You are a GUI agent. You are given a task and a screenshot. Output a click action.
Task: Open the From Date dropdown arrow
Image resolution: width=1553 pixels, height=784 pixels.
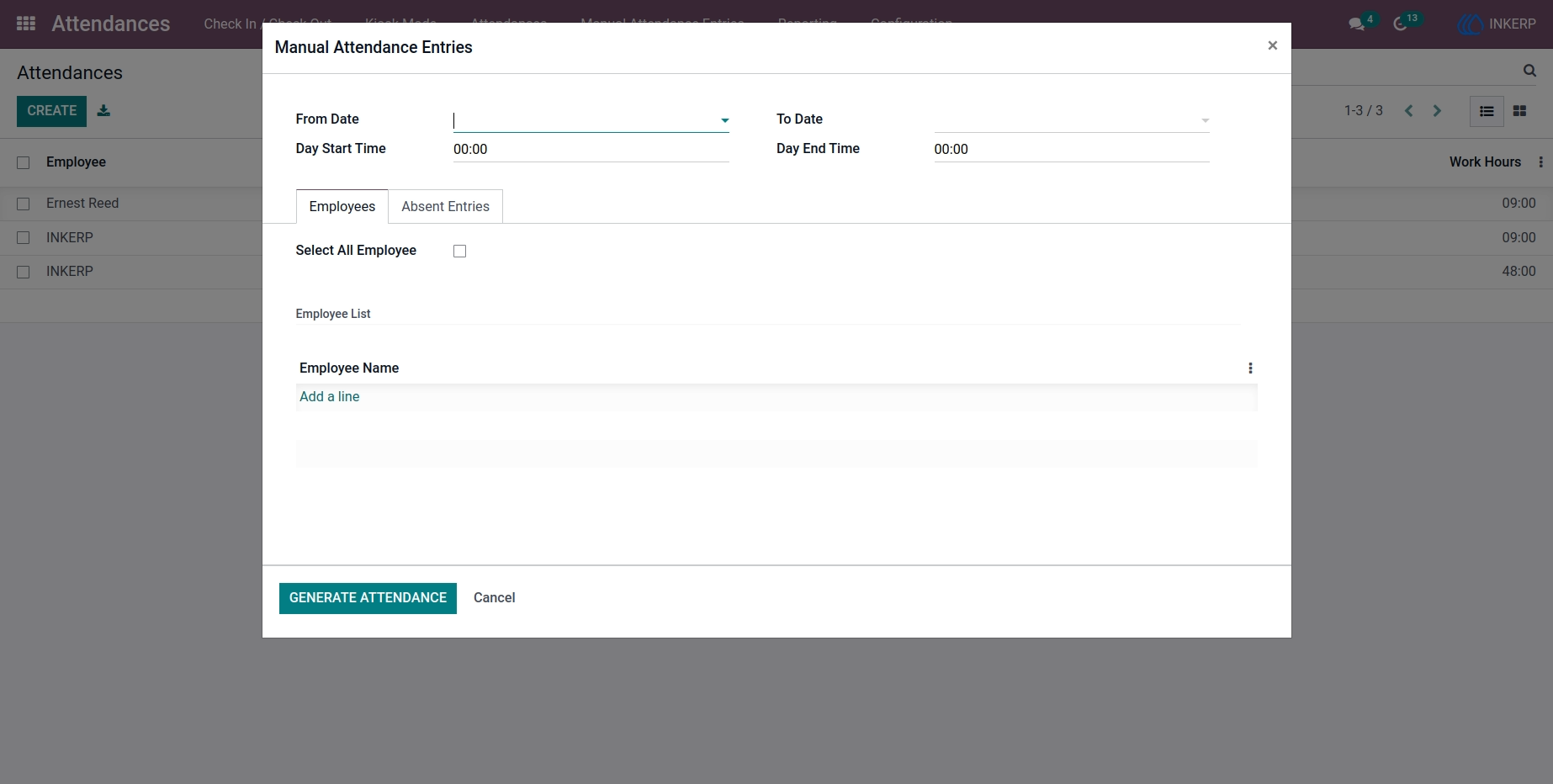[724, 121]
